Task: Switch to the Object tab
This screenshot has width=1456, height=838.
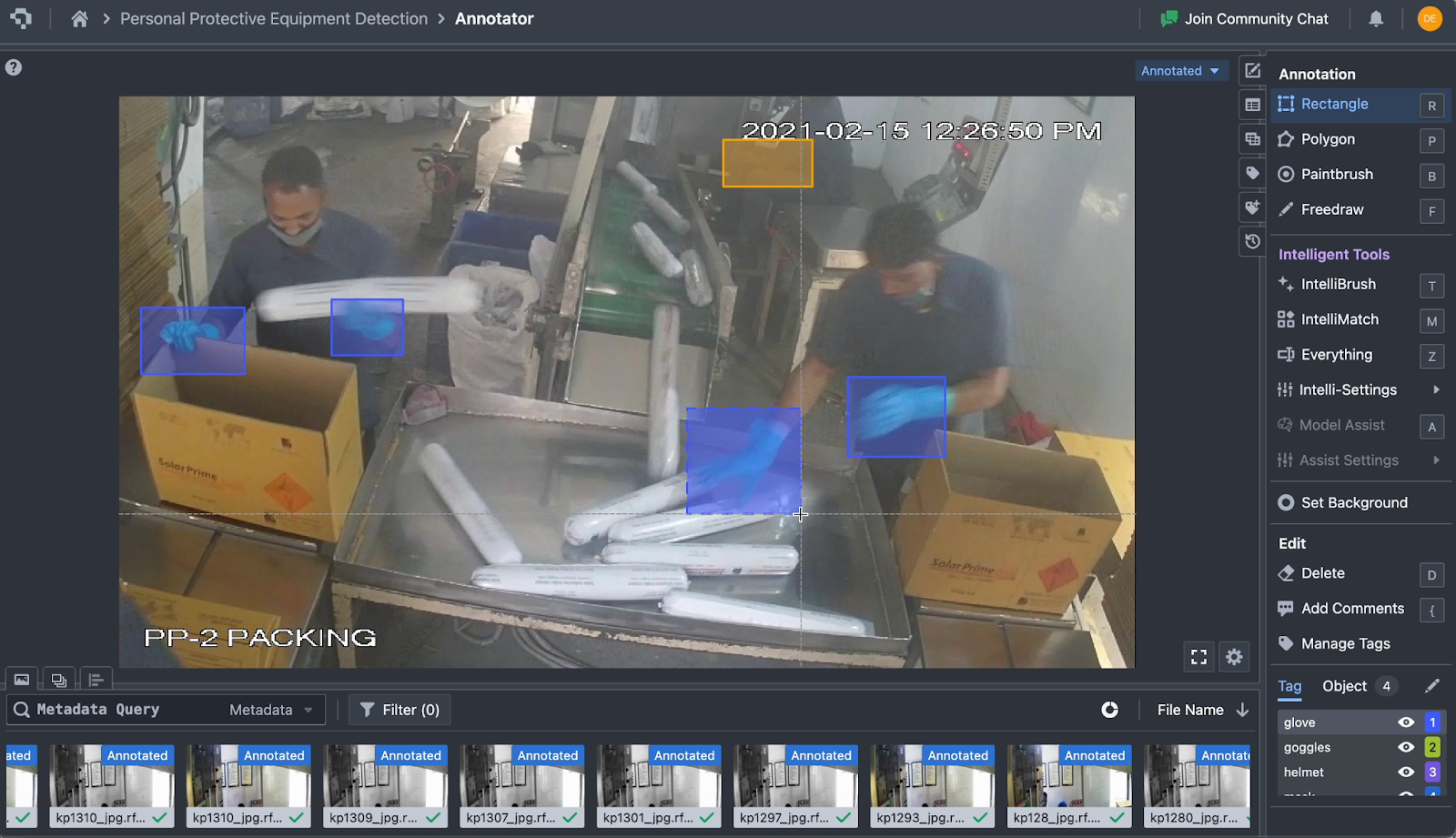Action: (x=1344, y=686)
